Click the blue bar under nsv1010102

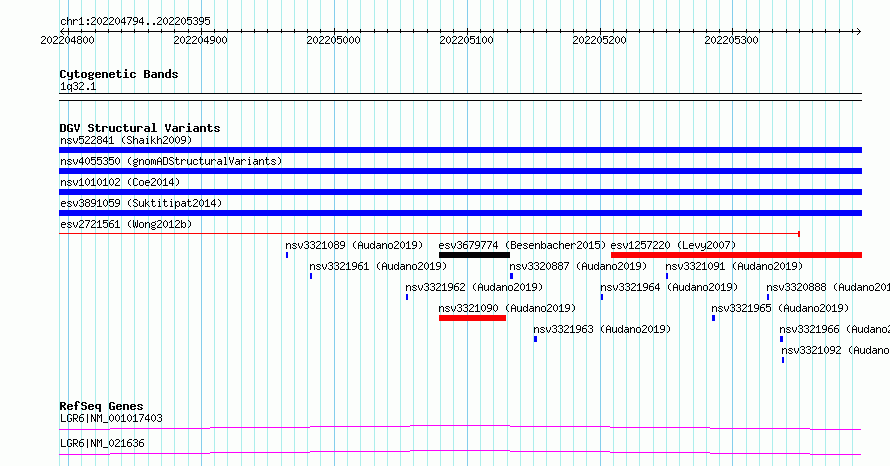tap(460, 192)
